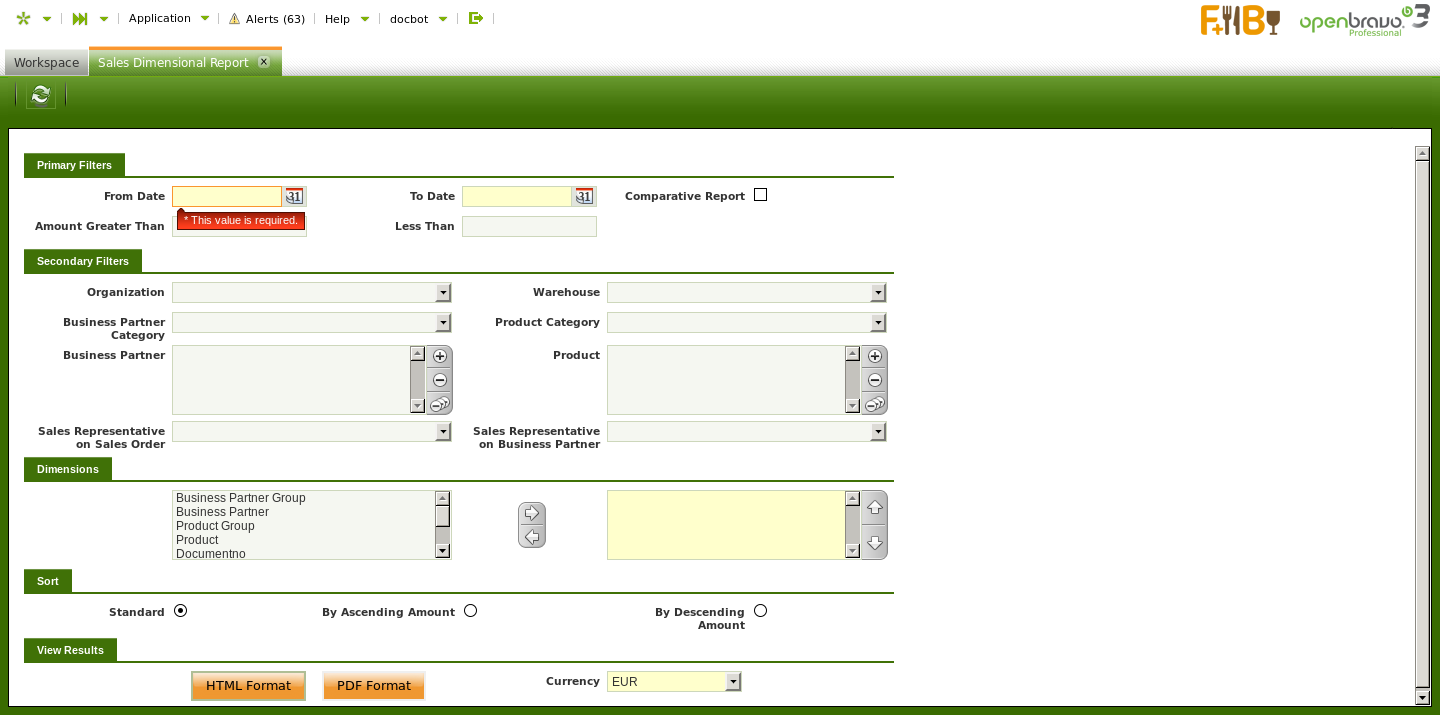Expand the Organization dropdown

pyautogui.click(x=443, y=293)
